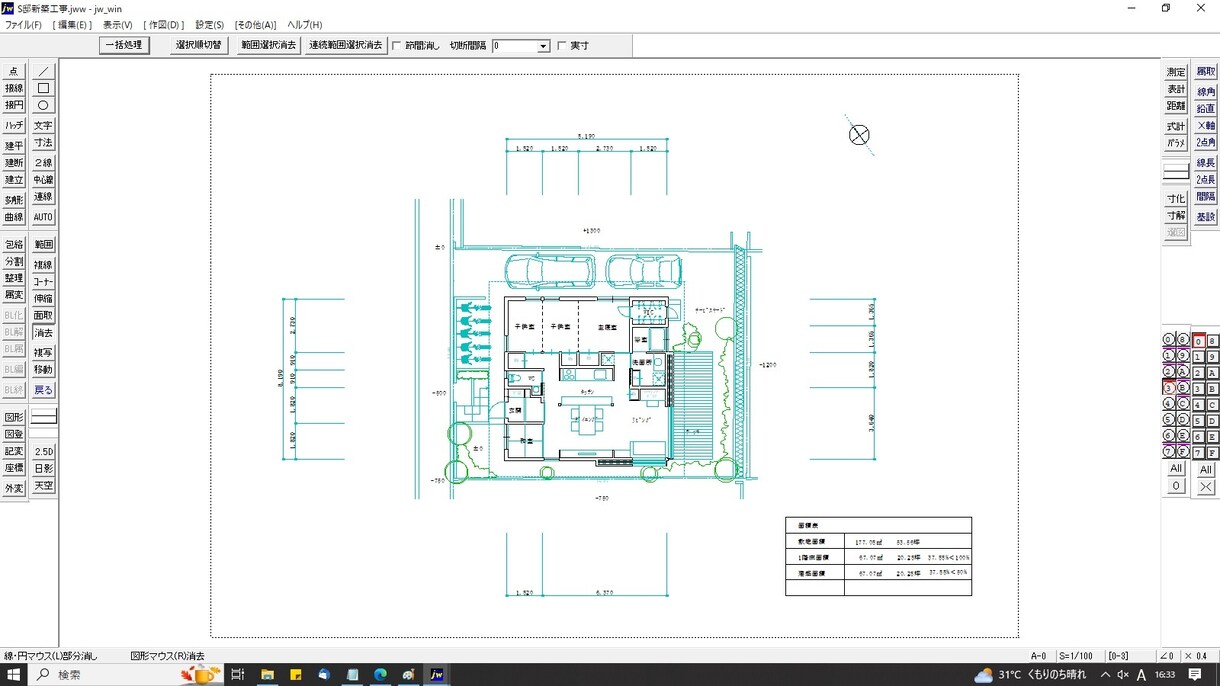This screenshot has height=686, width=1220.
Task: Activate the 文字 text tool
Action: pos(43,126)
